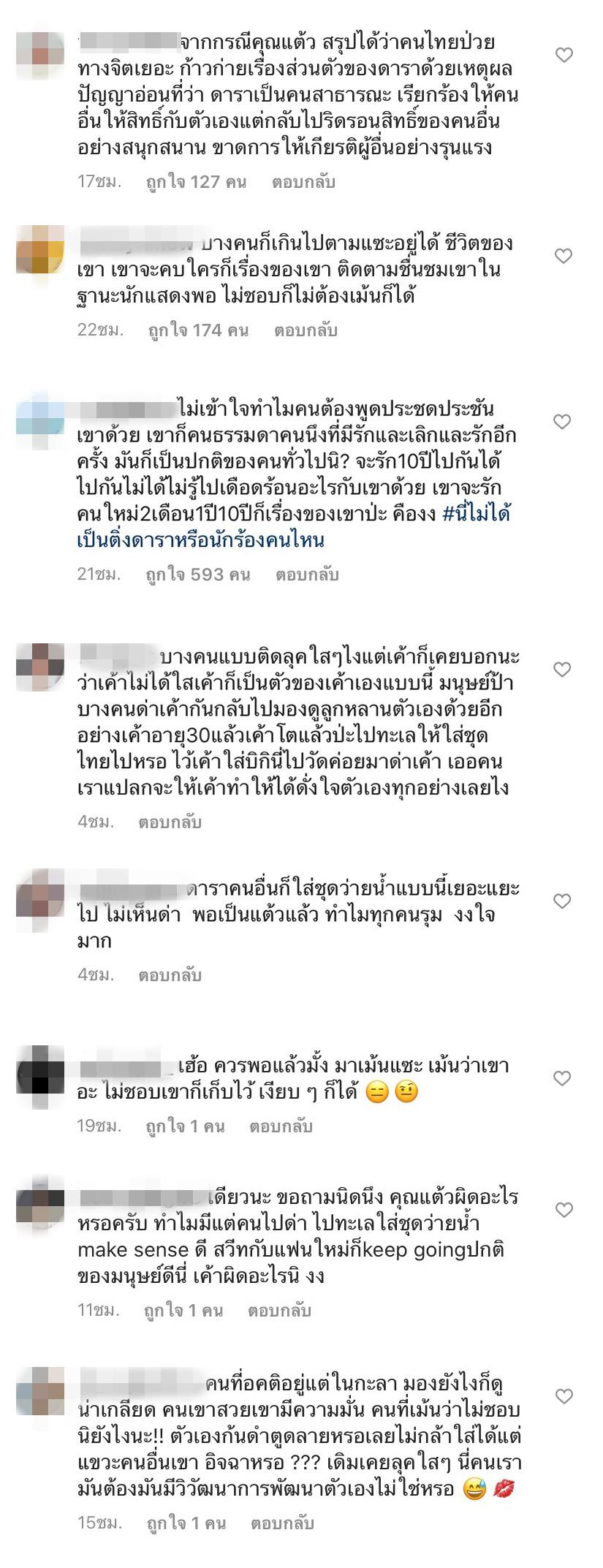Like the comment with 593 likes
603x1568 pixels.
click(564, 422)
